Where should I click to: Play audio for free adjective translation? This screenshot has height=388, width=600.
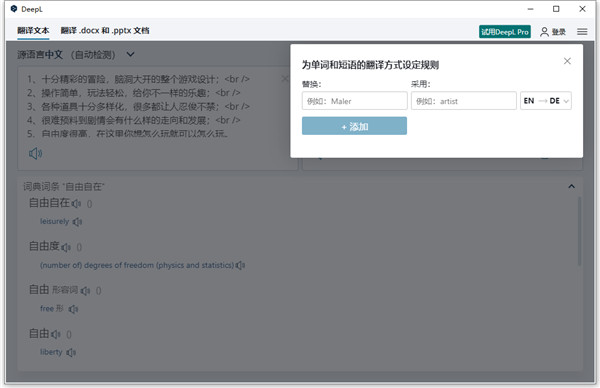tap(73, 309)
